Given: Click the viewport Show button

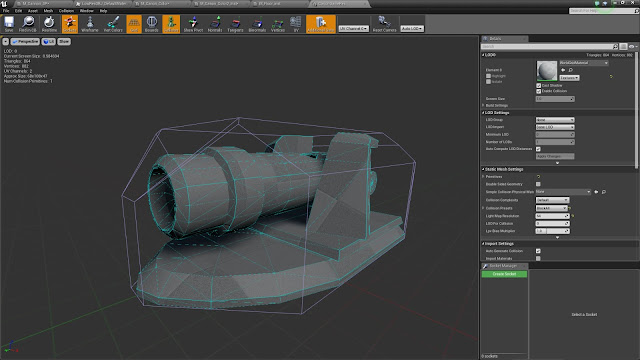Looking at the screenshot, I should click(x=64, y=42).
